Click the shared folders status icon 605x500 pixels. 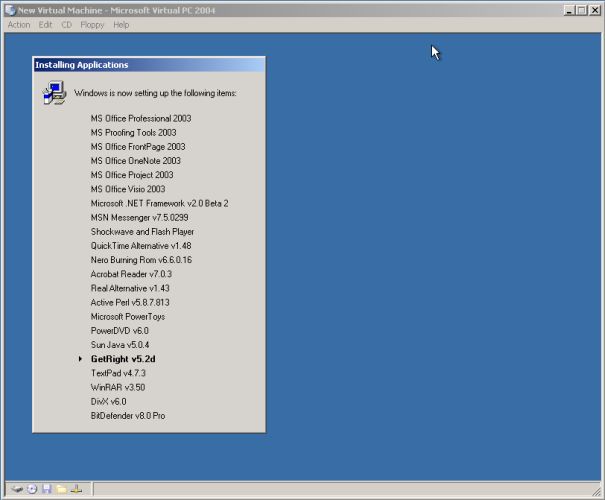tap(61, 489)
